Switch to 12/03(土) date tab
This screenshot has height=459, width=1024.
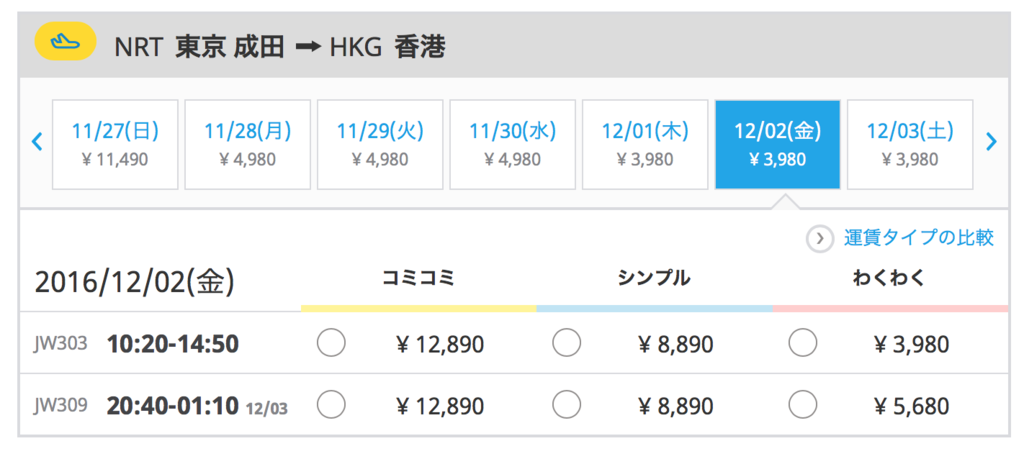910,144
